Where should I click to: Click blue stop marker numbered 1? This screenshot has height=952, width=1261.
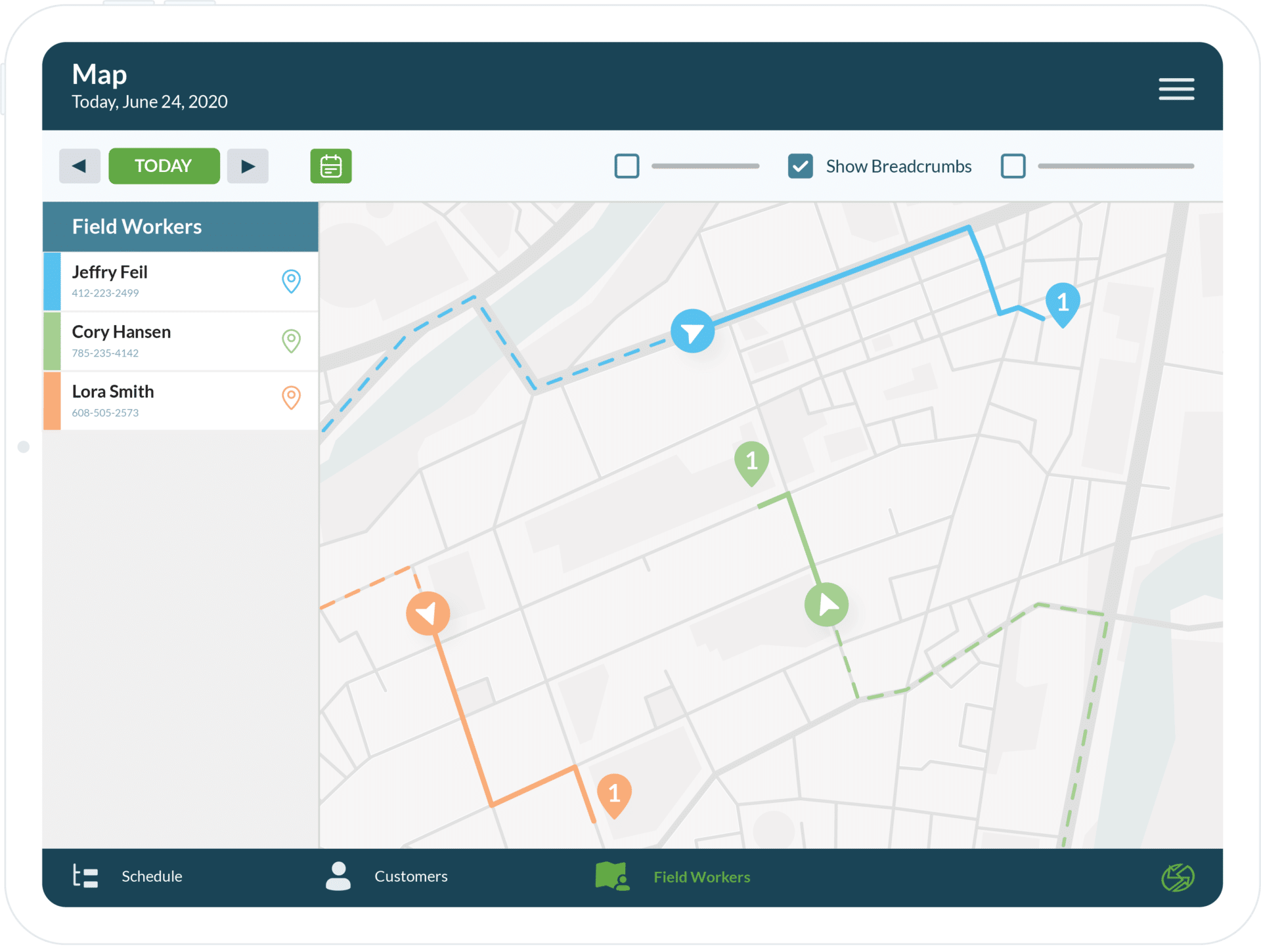(1062, 303)
